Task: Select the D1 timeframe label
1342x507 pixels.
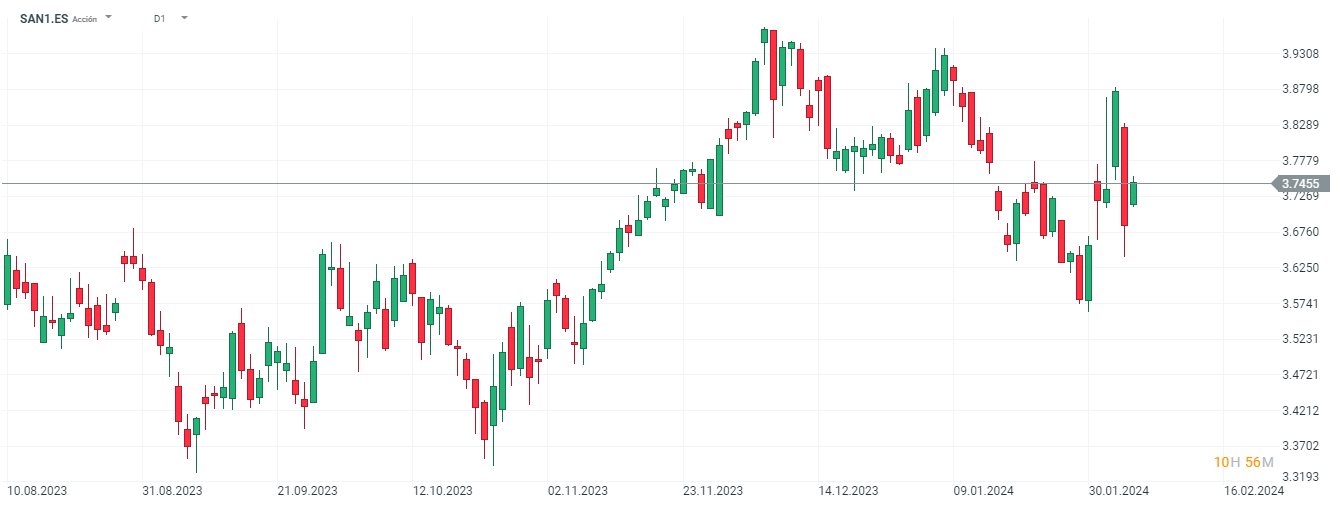Action: (x=160, y=18)
